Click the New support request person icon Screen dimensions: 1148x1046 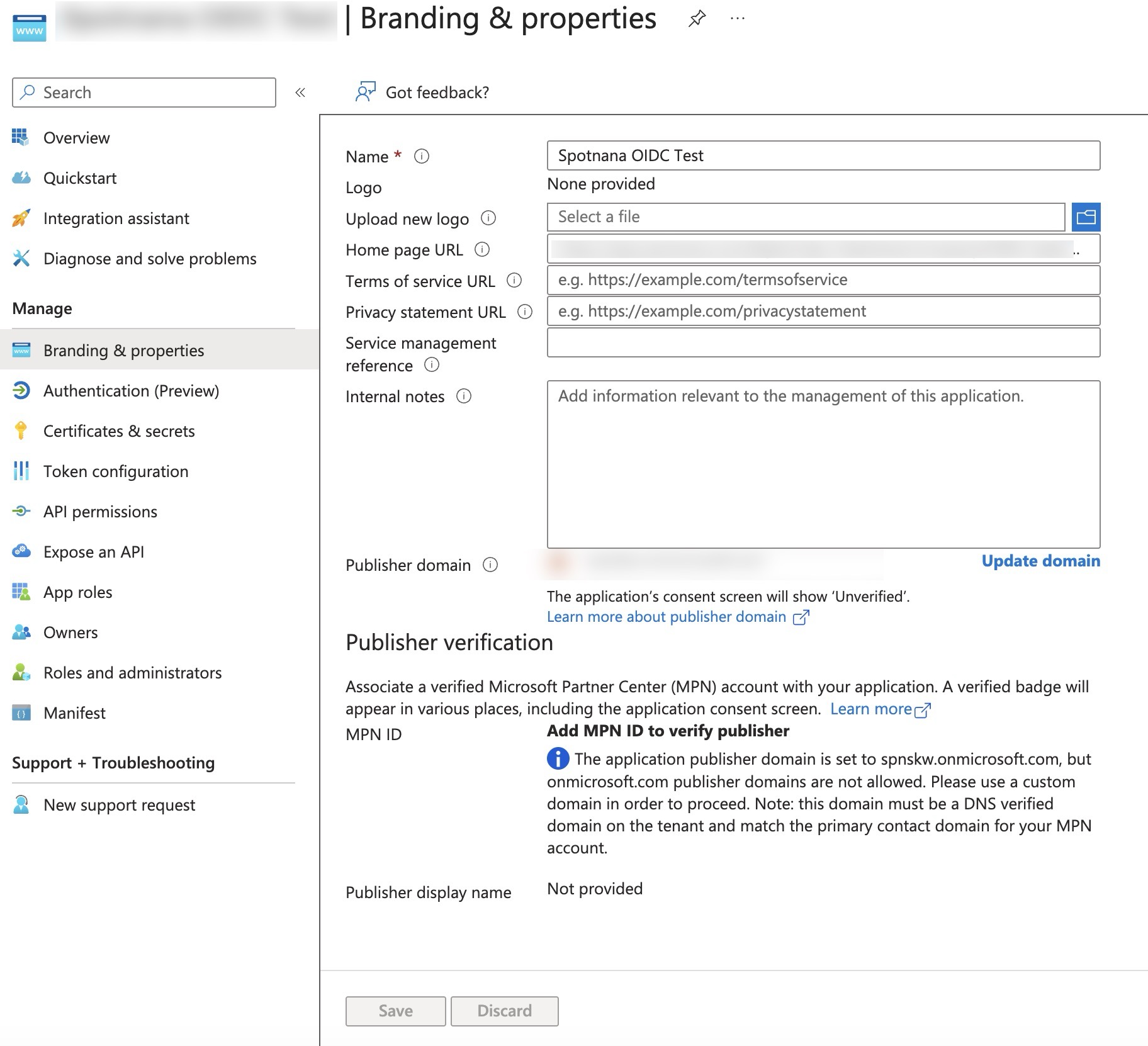coord(21,804)
